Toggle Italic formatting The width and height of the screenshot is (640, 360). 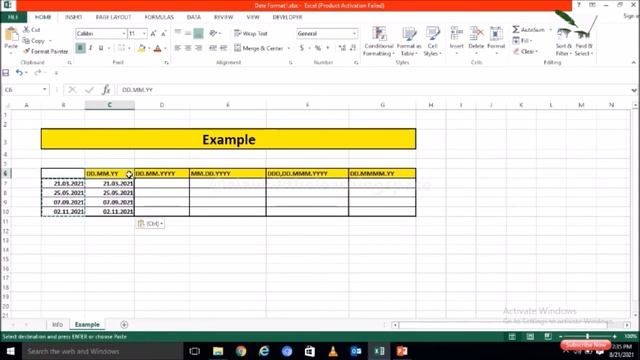pyautogui.click(x=91, y=48)
